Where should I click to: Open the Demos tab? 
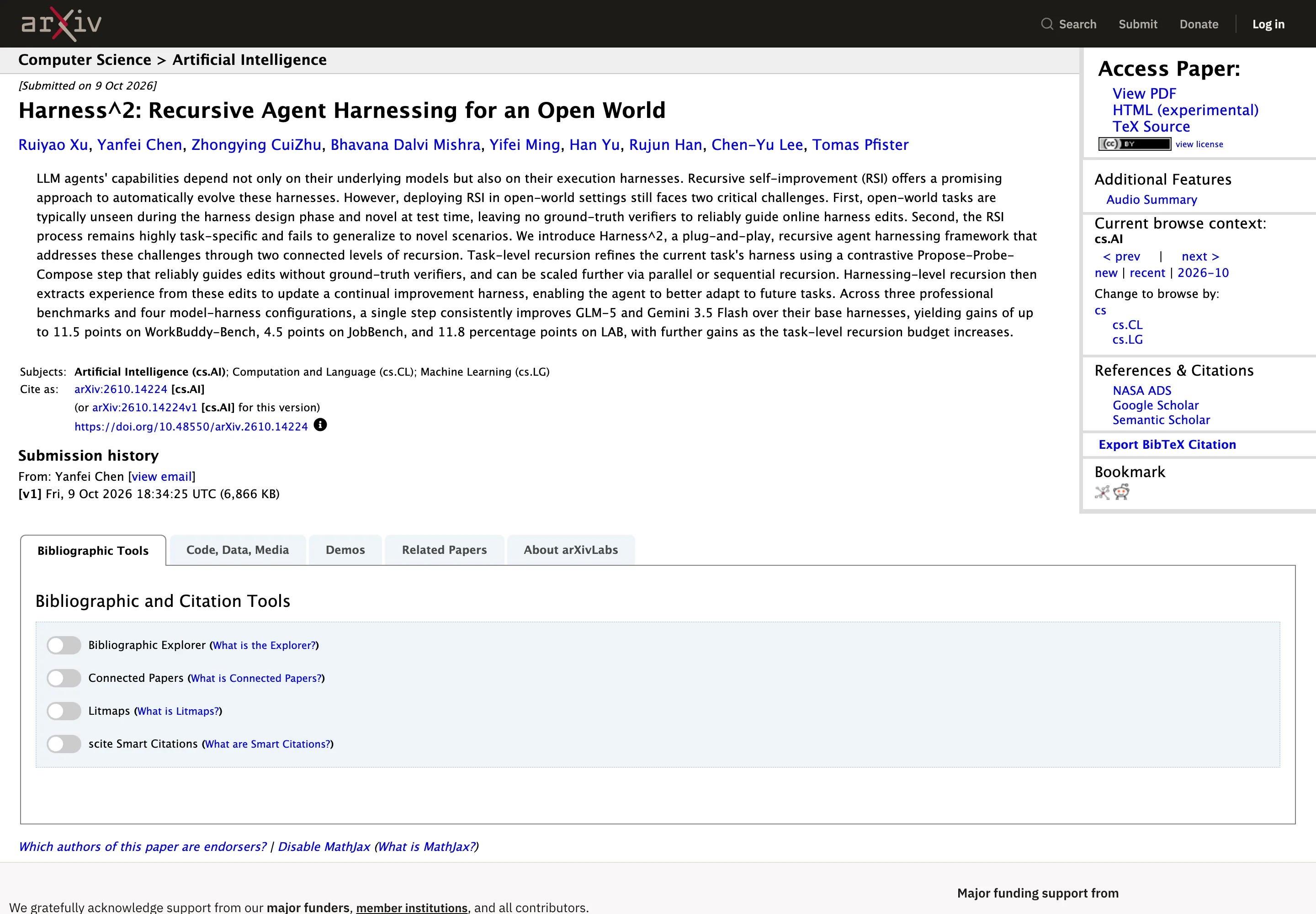pyautogui.click(x=345, y=550)
